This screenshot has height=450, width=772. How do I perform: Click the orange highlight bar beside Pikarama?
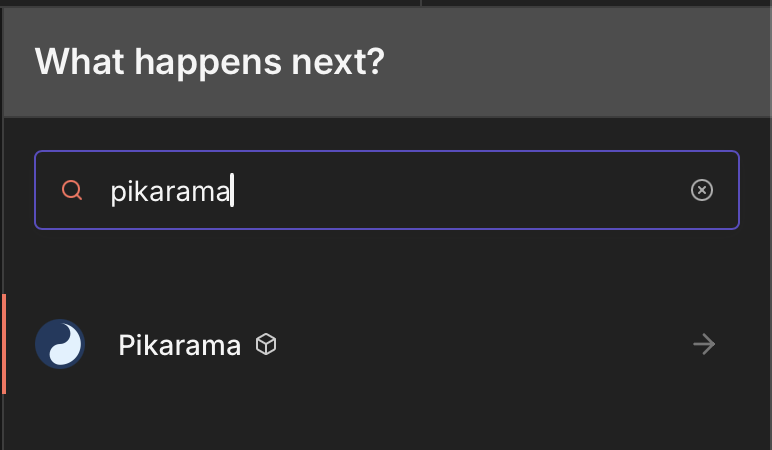(x=4, y=344)
